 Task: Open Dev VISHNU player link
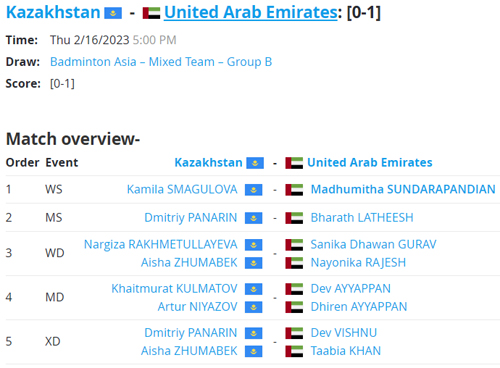click(344, 333)
